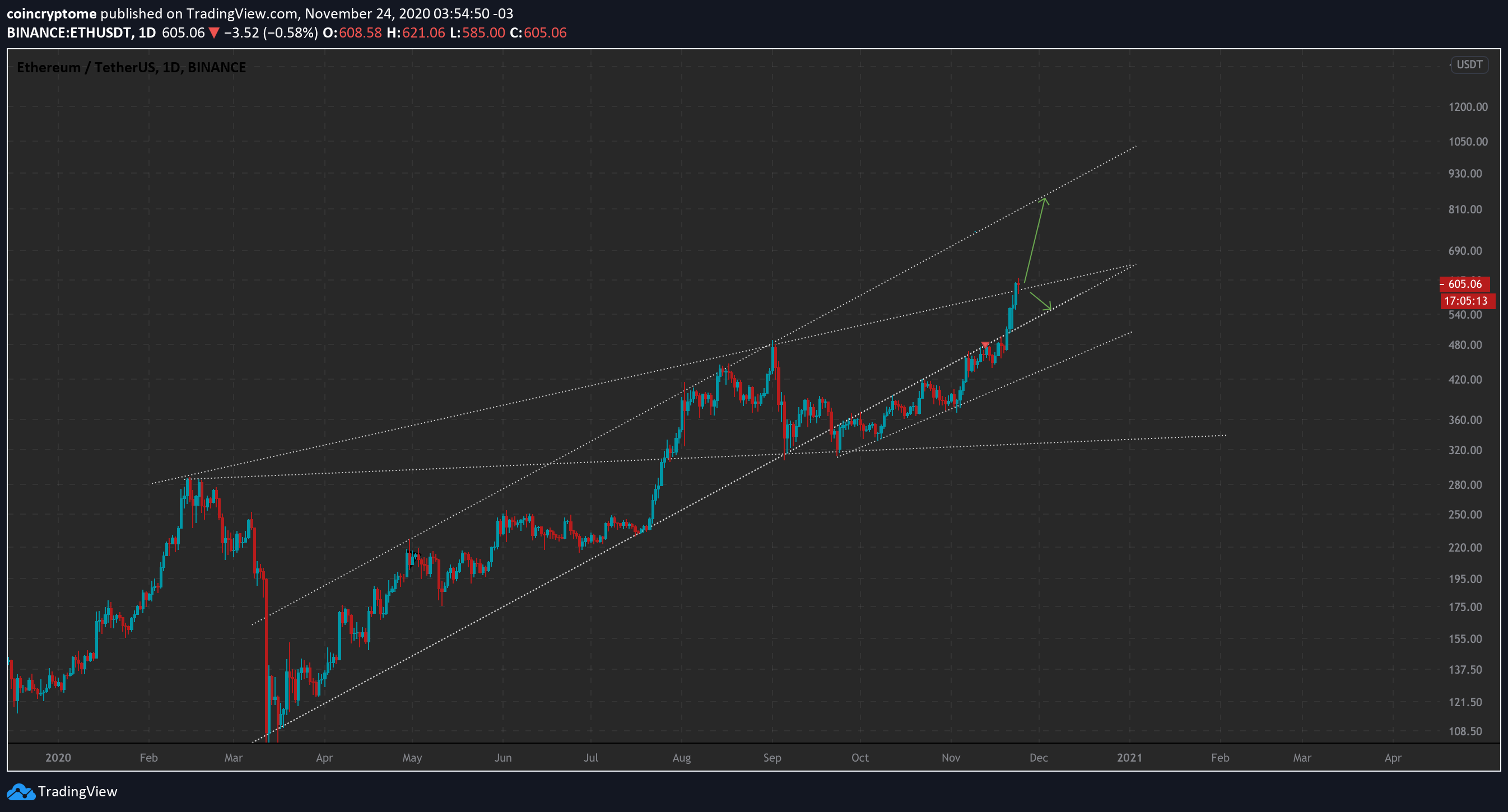Image resolution: width=1508 pixels, height=812 pixels.
Task: Click the 1050.00 price axis label
Action: pos(1468,142)
